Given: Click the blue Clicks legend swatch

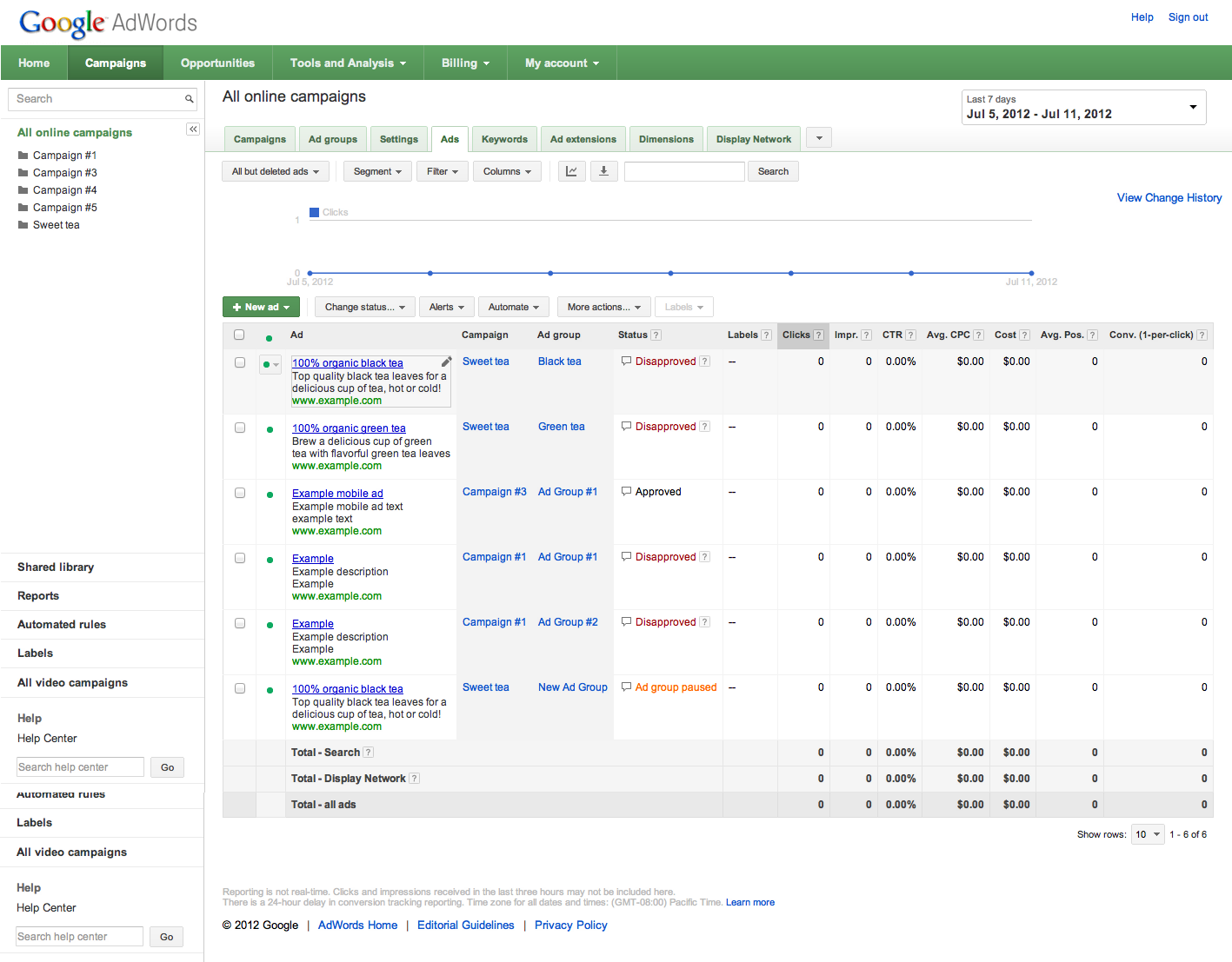Looking at the screenshot, I should pyautogui.click(x=315, y=212).
